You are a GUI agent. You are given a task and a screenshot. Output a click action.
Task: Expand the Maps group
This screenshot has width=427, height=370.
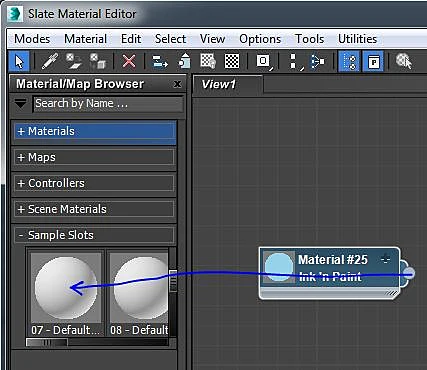[x=94, y=157]
